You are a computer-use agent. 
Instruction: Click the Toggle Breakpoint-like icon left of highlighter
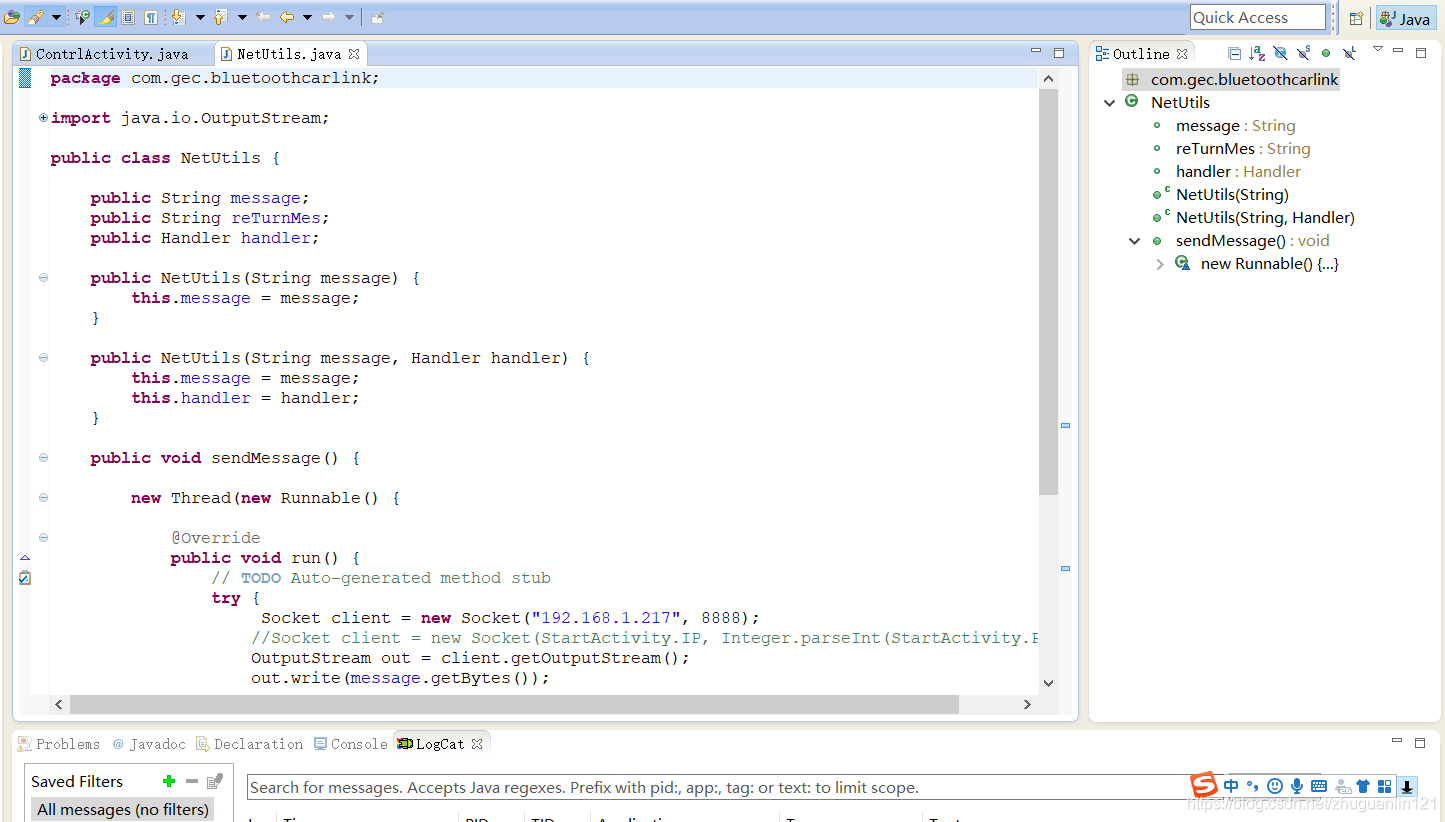pyautogui.click(x=83, y=17)
